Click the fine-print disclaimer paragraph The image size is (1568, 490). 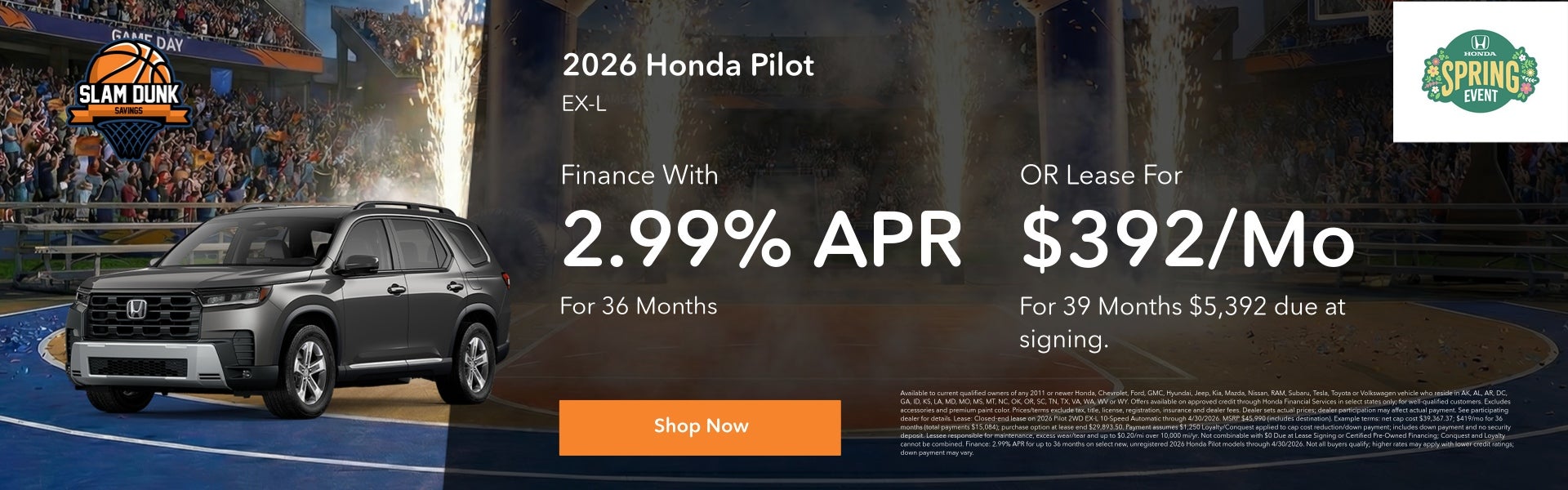pyautogui.click(x=1206, y=422)
